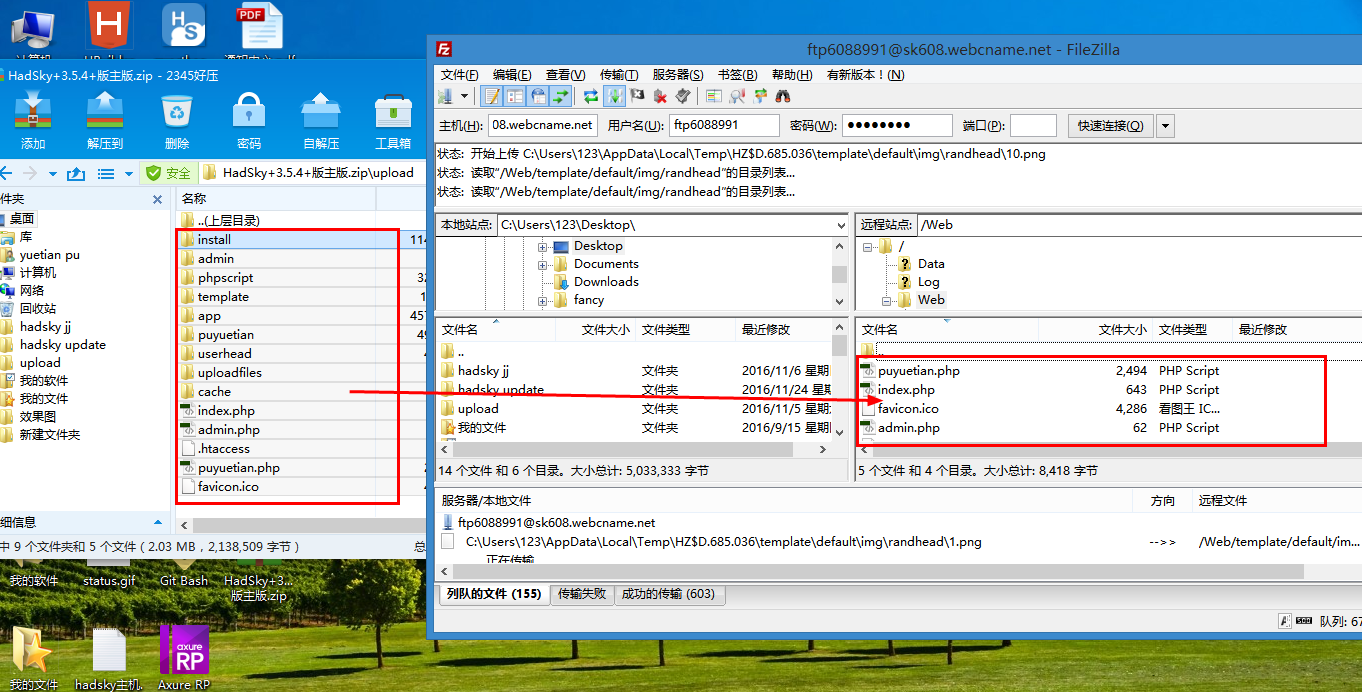The height and width of the screenshot is (692, 1362).
Task: Click the 快速连接 button
Action: click(x=1111, y=125)
